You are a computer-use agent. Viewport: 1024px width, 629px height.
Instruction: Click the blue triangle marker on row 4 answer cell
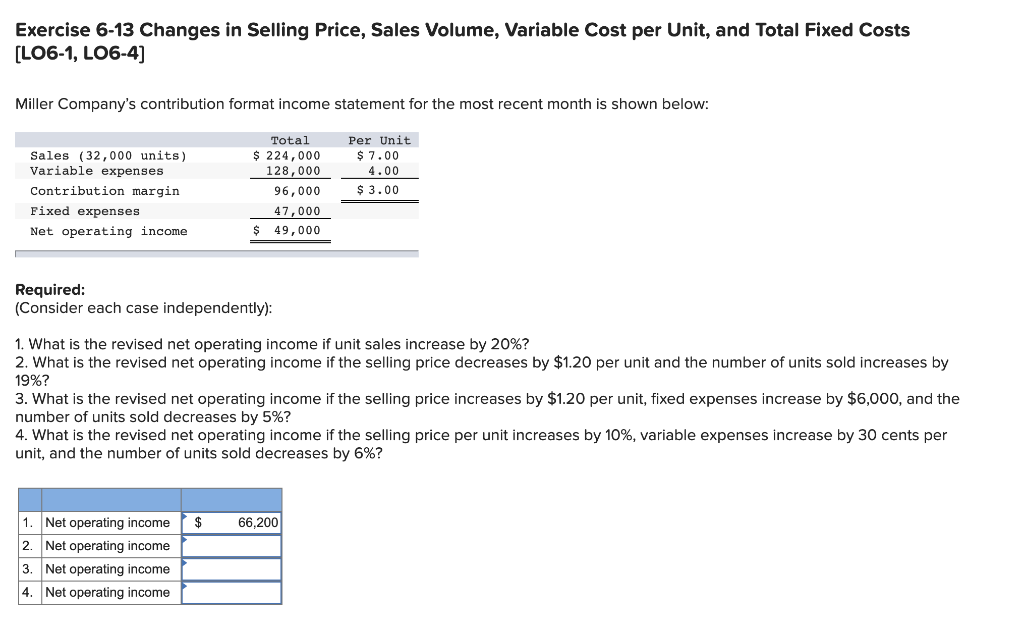(185, 587)
